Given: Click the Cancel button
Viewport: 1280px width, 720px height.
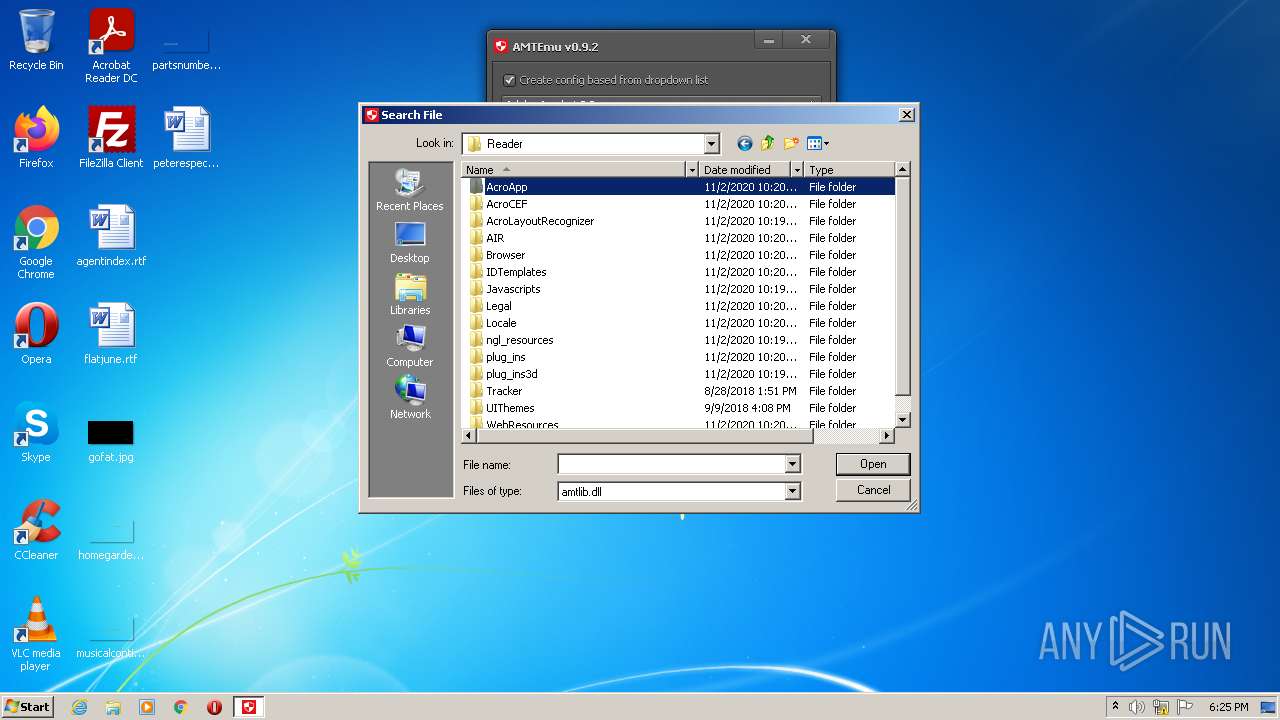Looking at the screenshot, I should pyautogui.click(x=873, y=490).
